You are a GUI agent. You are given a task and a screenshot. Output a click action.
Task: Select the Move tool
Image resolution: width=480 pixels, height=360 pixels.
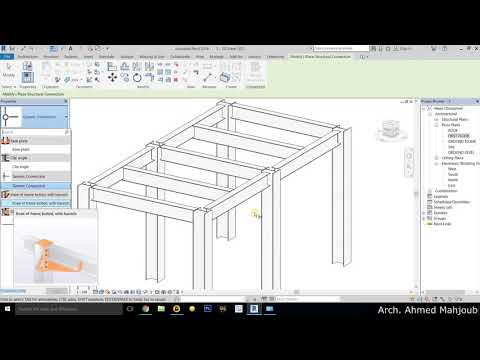[112, 78]
